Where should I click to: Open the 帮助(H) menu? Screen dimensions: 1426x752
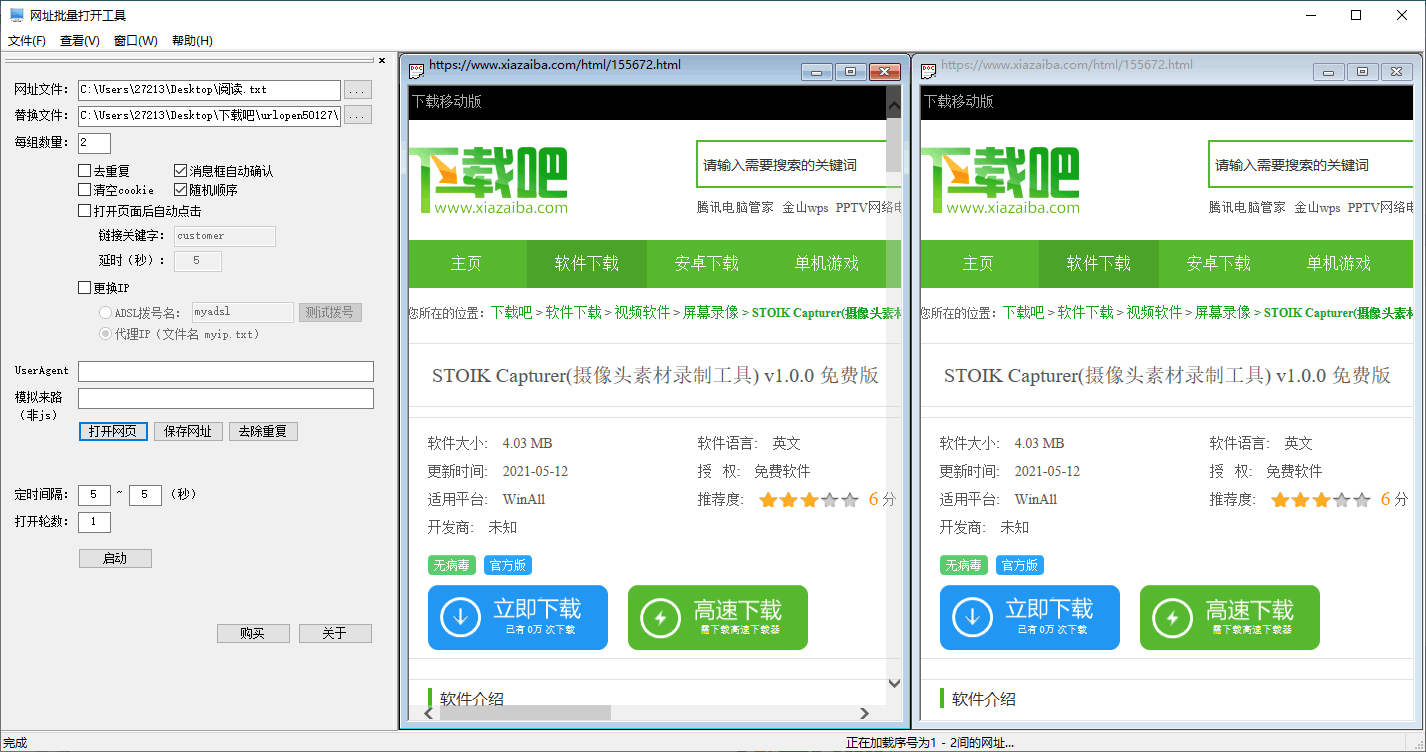click(x=192, y=41)
